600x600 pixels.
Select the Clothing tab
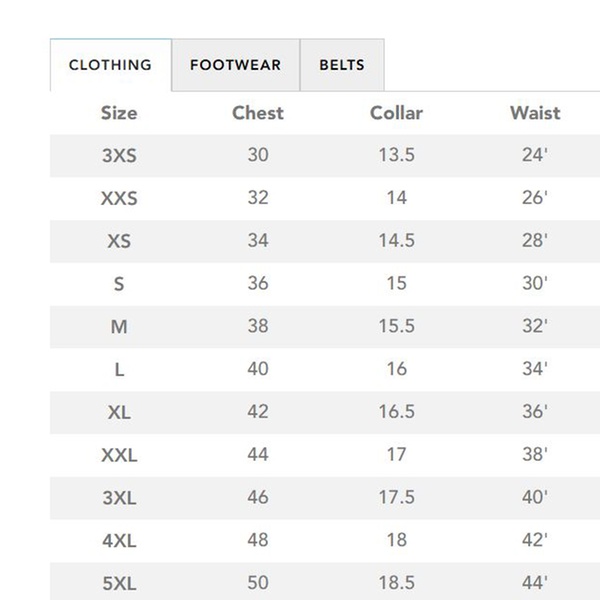[110, 65]
